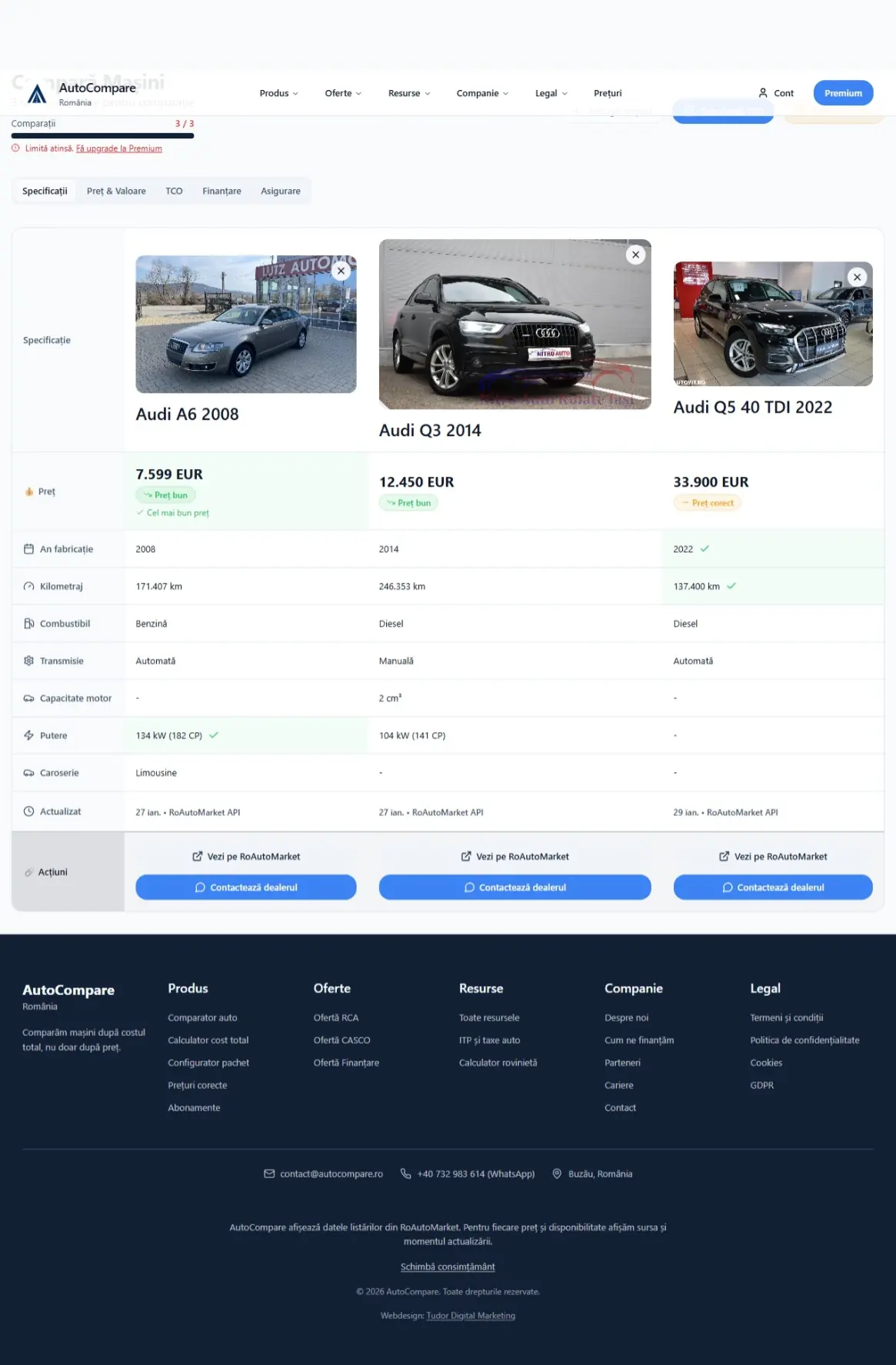Click the Preț bun badge under 12.450 EUR
This screenshot has width=896, height=1365.
pos(408,503)
